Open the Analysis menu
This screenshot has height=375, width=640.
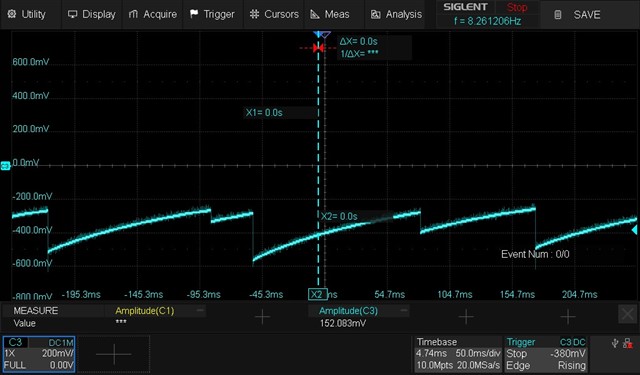click(x=396, y=14)
